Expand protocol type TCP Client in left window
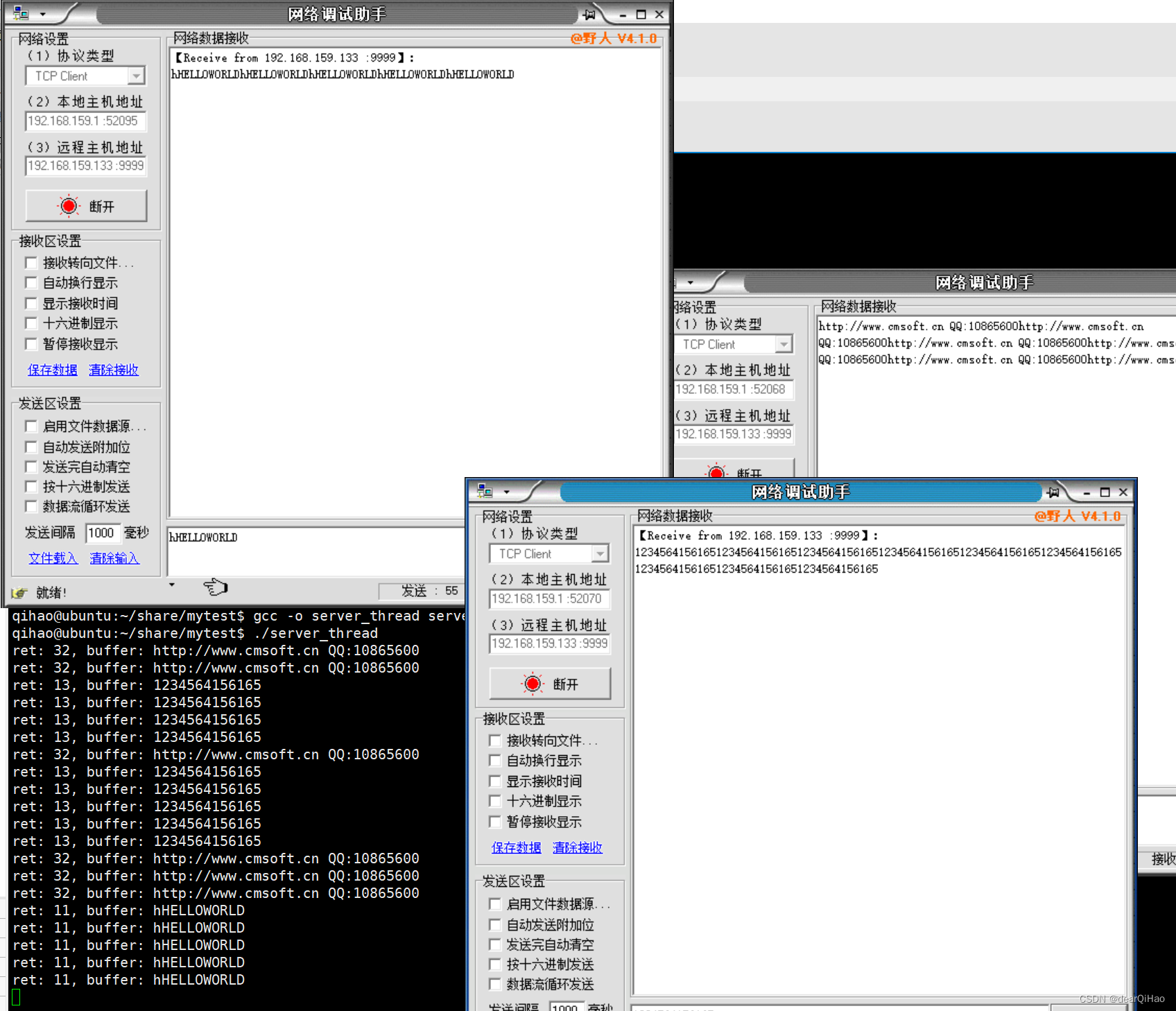The image size is (1176, 1011). (137, 76)
